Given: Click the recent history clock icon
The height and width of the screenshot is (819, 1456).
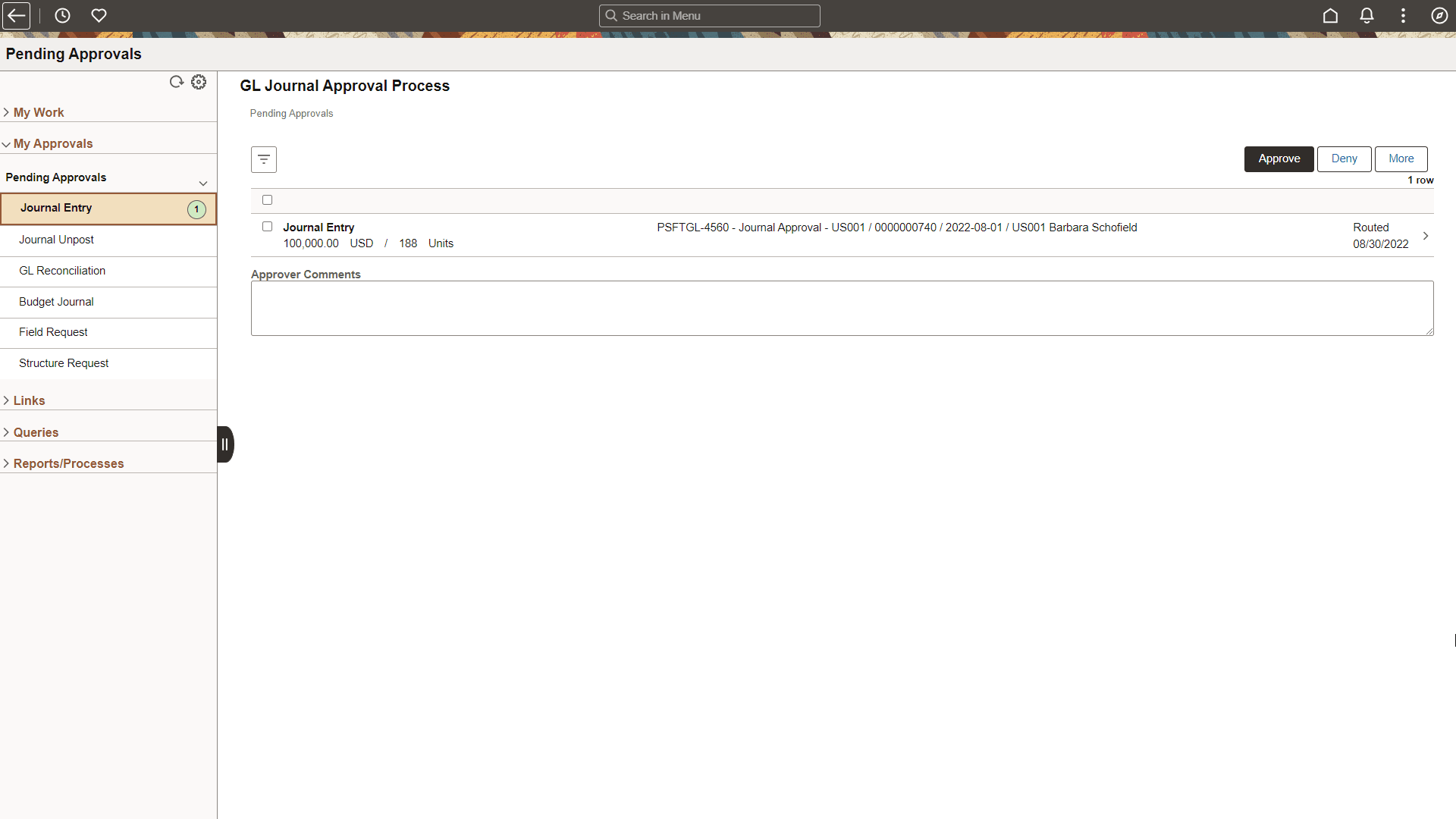Looking at the screenshot, I should pos(62,15).
